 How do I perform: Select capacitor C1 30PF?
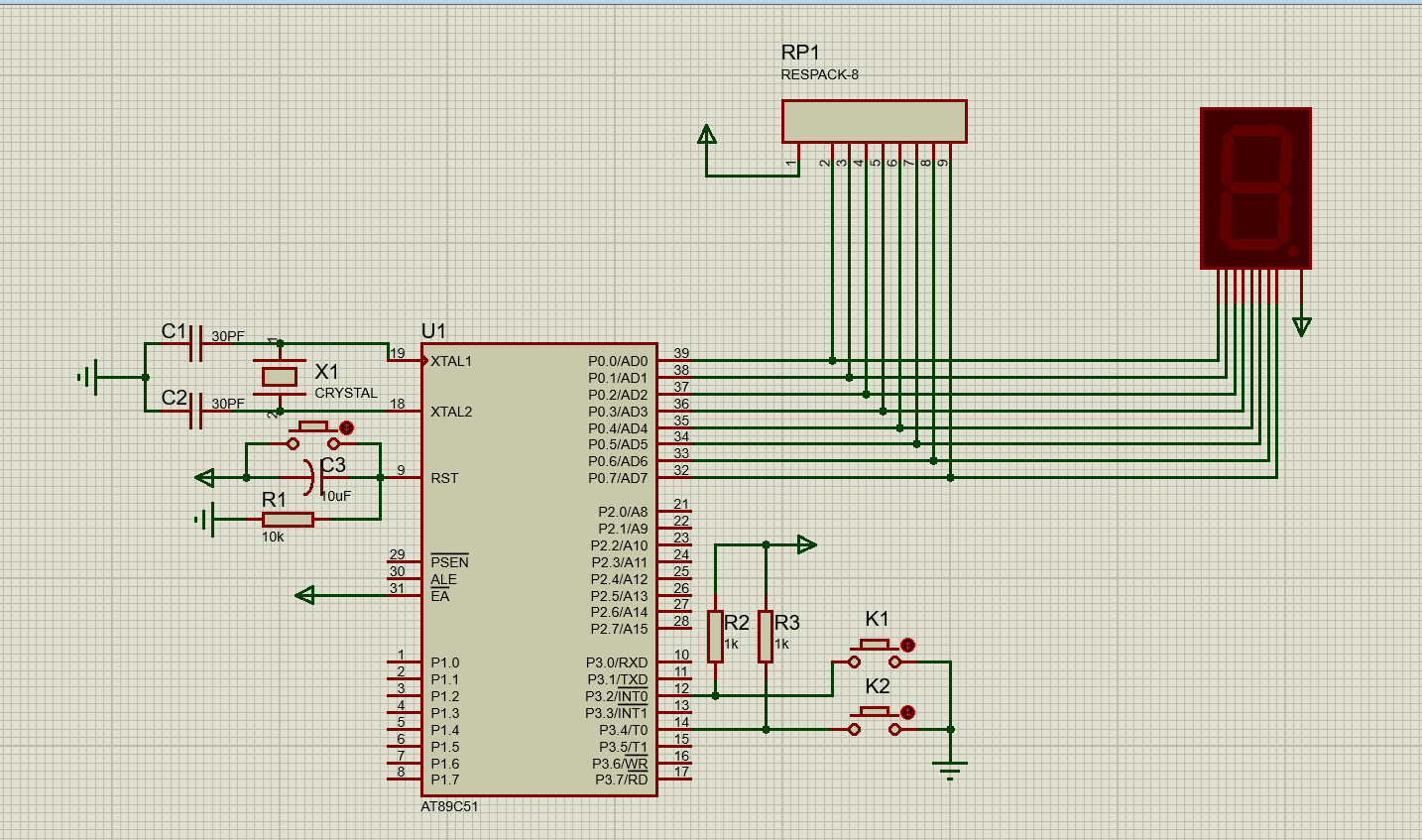196,344
